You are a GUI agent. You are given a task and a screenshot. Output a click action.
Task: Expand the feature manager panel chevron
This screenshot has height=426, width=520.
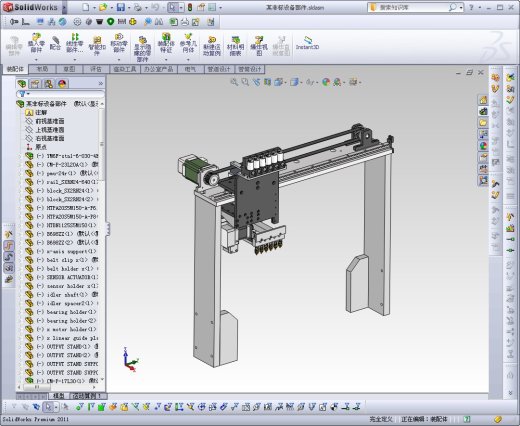point(100,83)
